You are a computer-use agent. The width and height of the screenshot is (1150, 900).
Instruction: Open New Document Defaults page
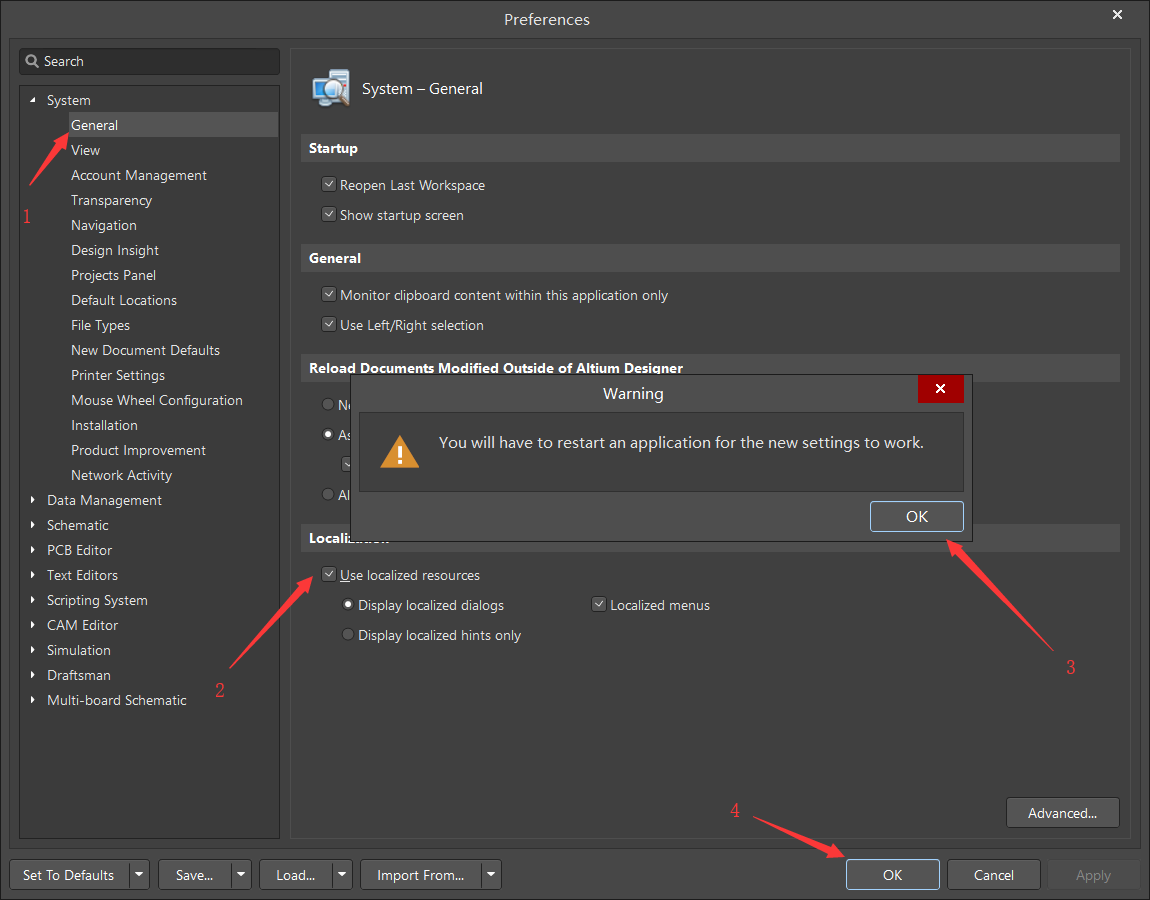point(145,350)
